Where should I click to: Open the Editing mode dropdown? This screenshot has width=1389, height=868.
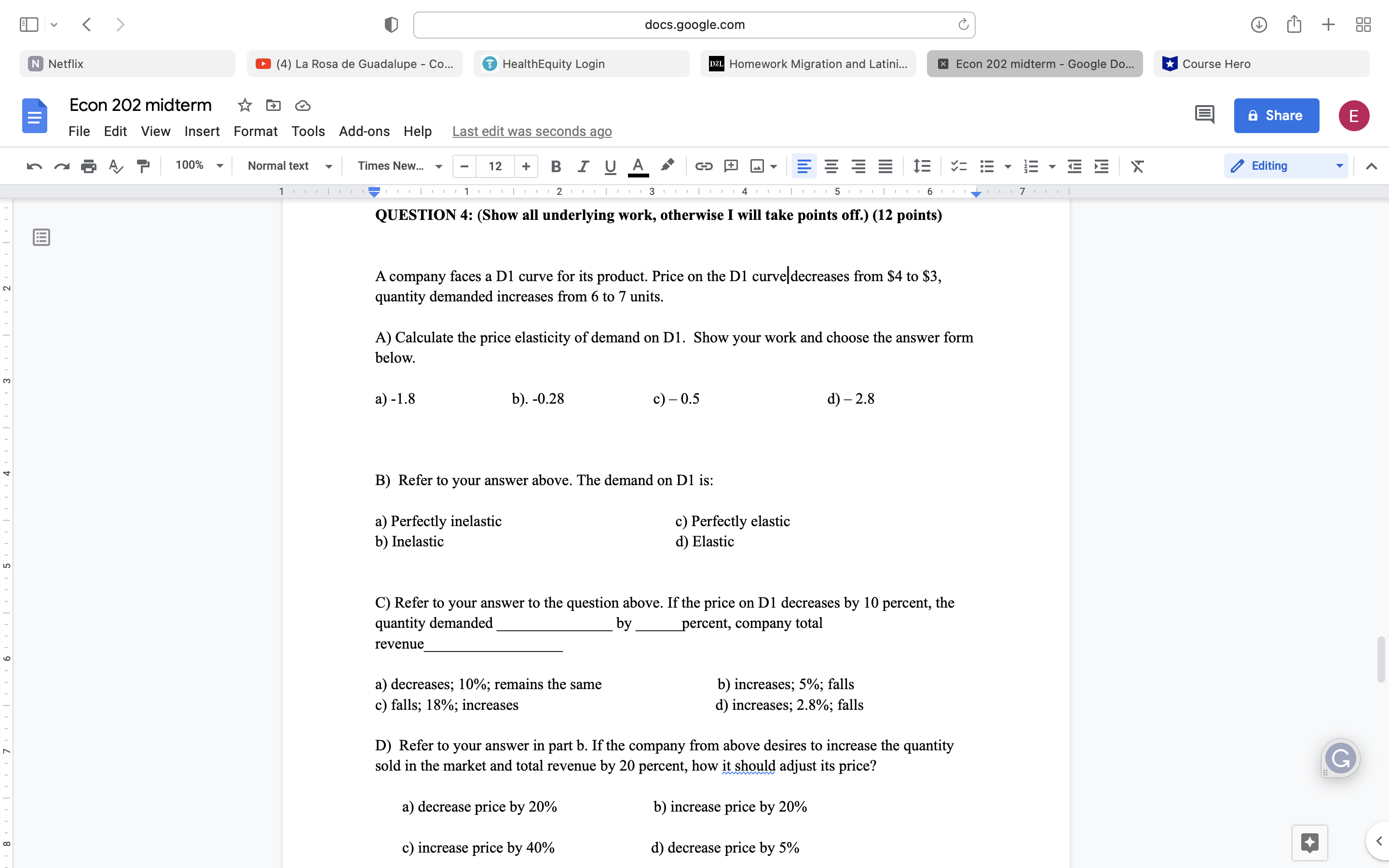1285,165
